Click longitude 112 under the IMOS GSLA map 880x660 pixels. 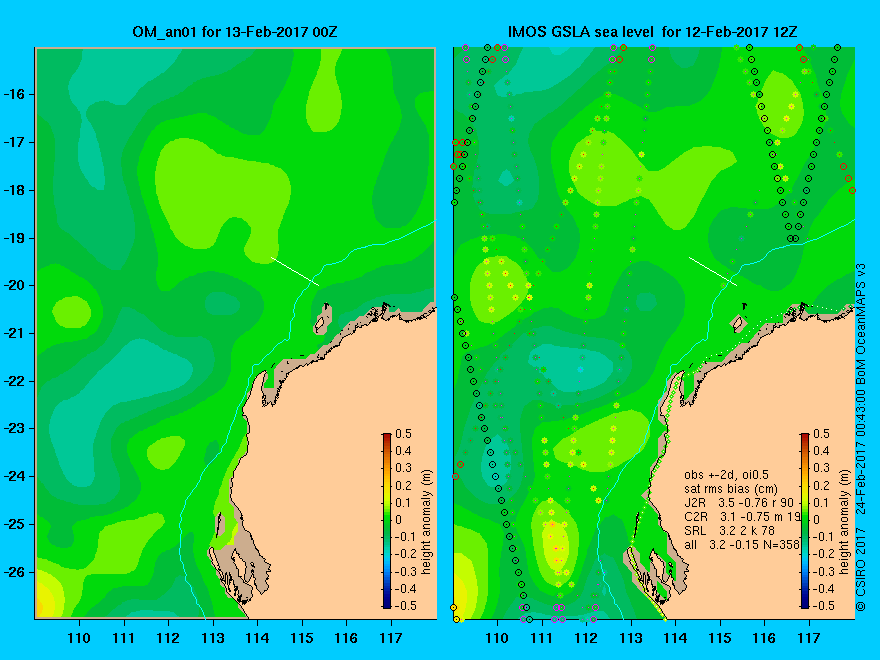[x=586, y=638]
